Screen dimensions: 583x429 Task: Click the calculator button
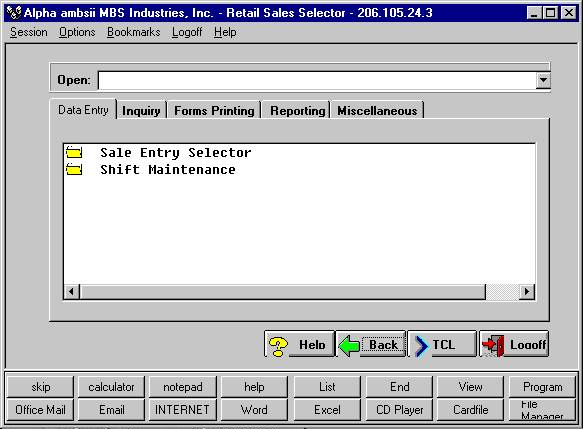coord(111,387)
